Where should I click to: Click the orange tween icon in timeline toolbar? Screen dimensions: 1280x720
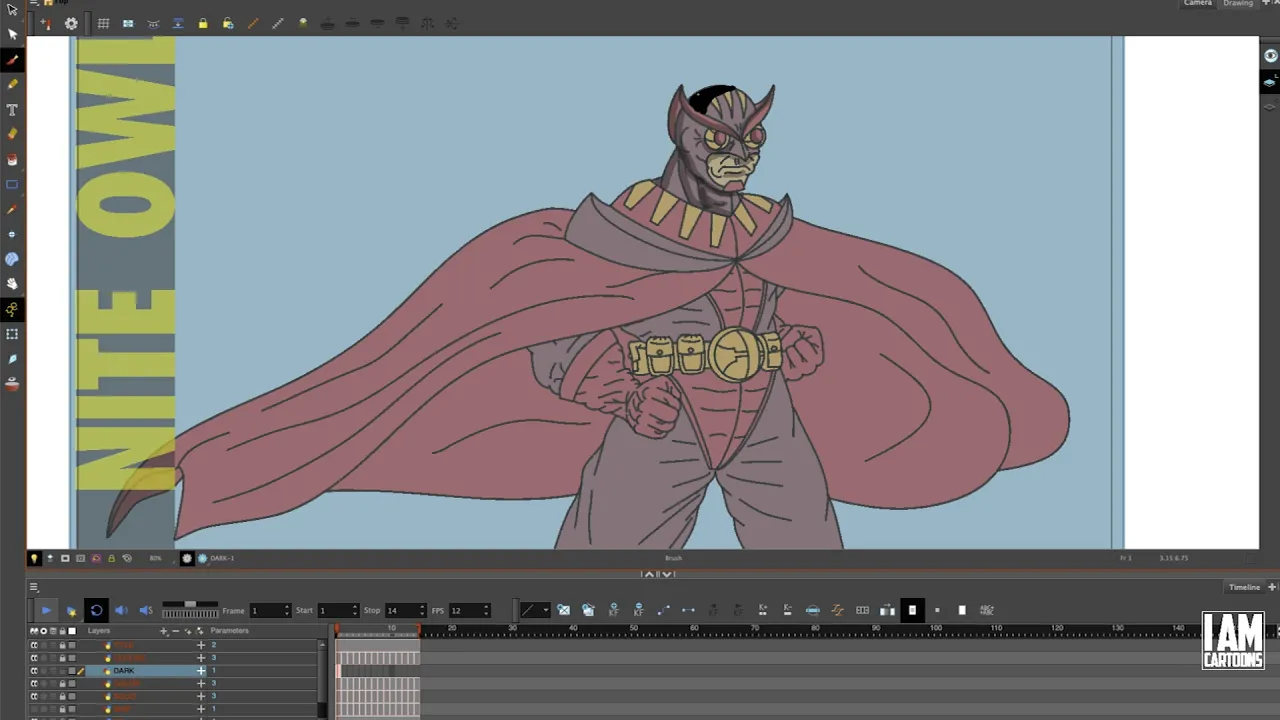click(x=837, y=610)
